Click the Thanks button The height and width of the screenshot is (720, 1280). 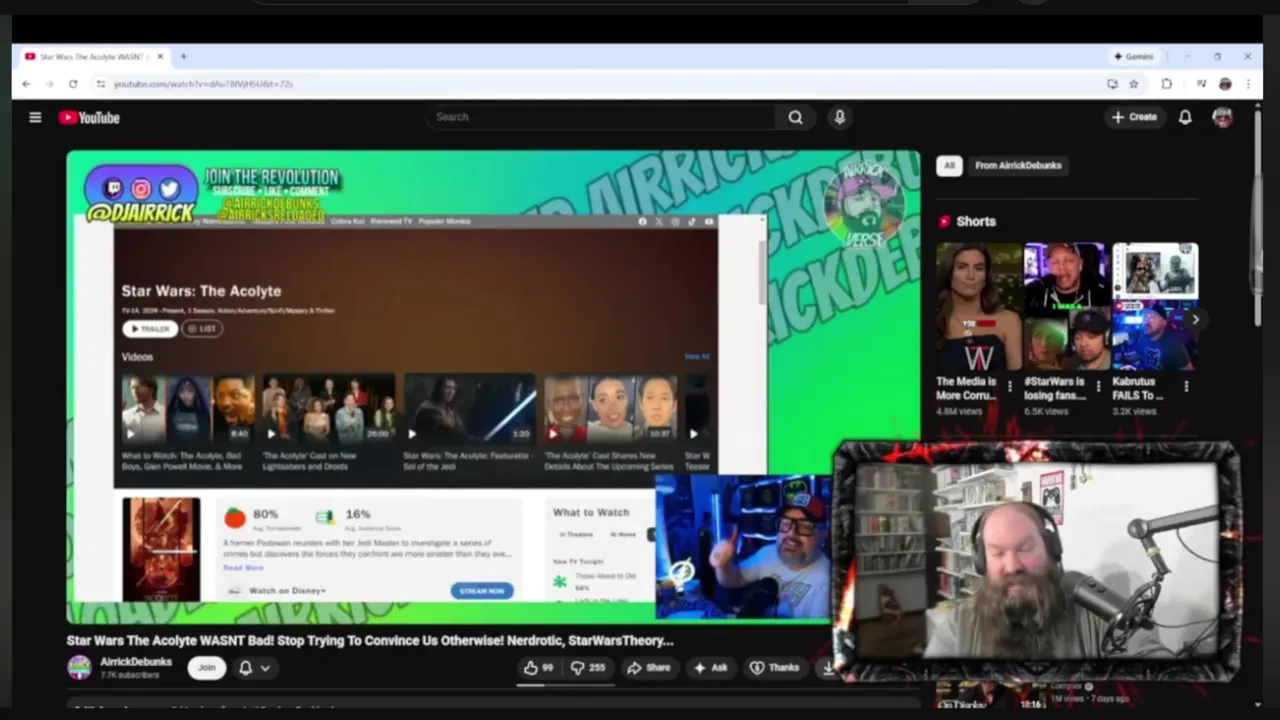tap(775, 667)
